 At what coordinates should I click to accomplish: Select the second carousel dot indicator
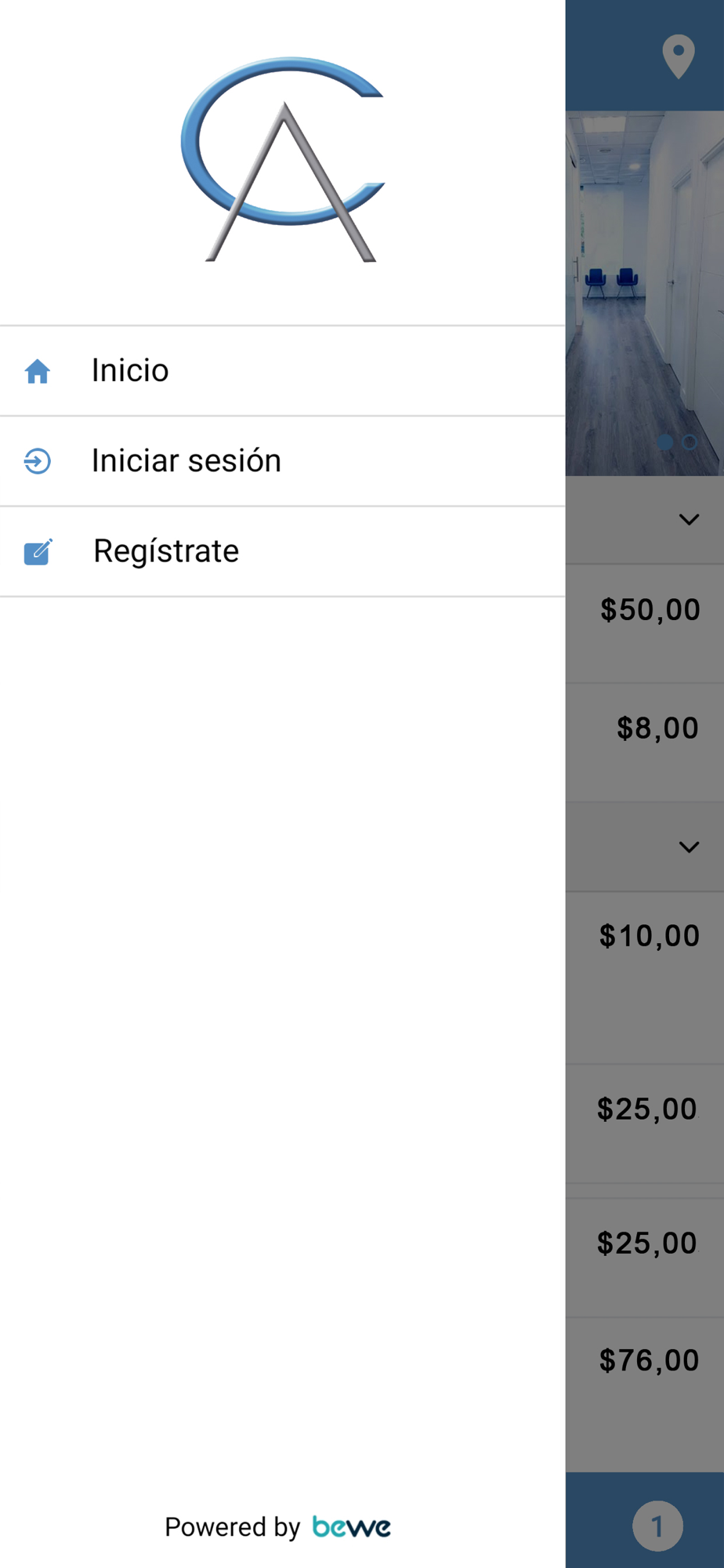pos(690,442)
